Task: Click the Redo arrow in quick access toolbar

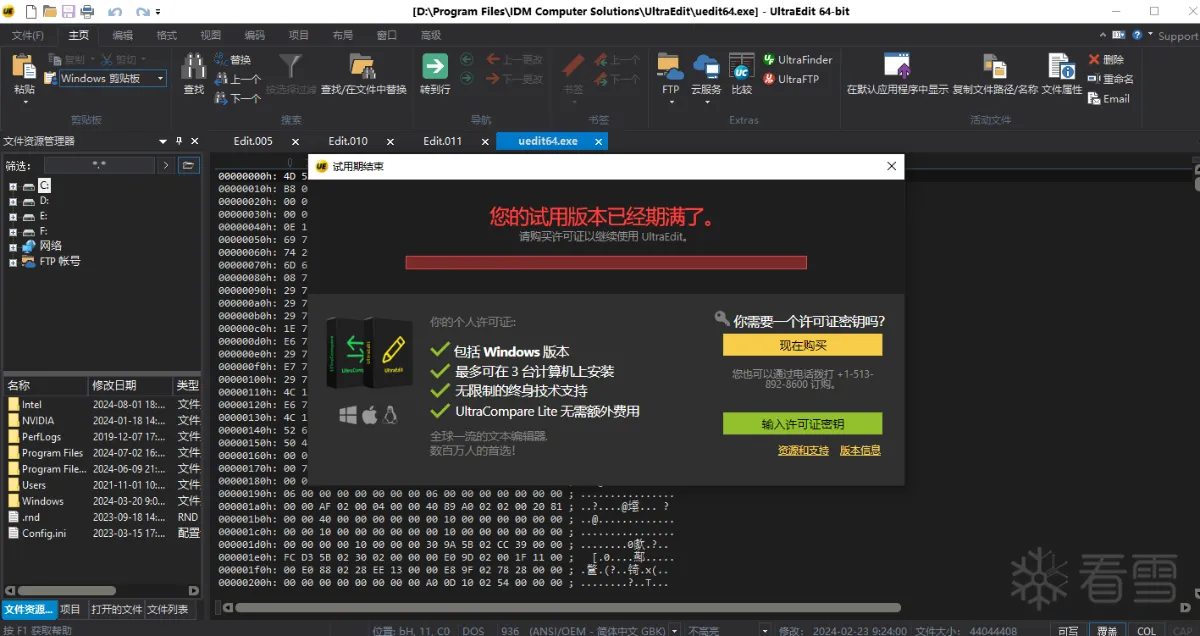Action: tap(143, 11)
